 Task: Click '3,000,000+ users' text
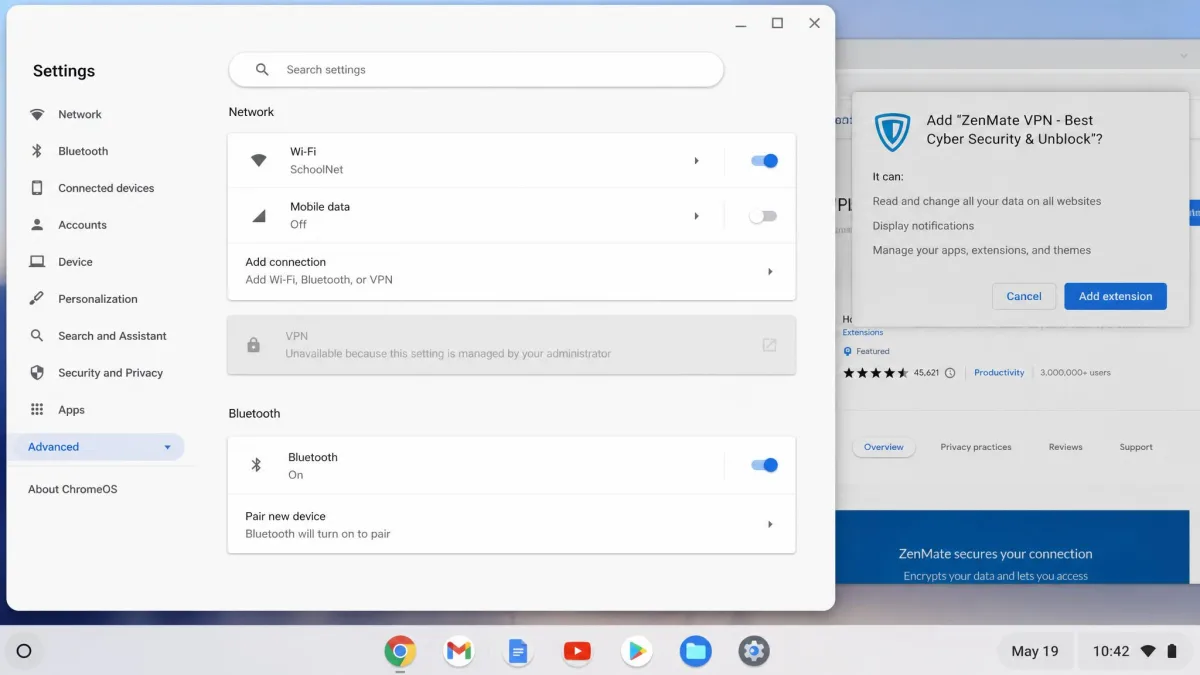tap(1075, 373)
